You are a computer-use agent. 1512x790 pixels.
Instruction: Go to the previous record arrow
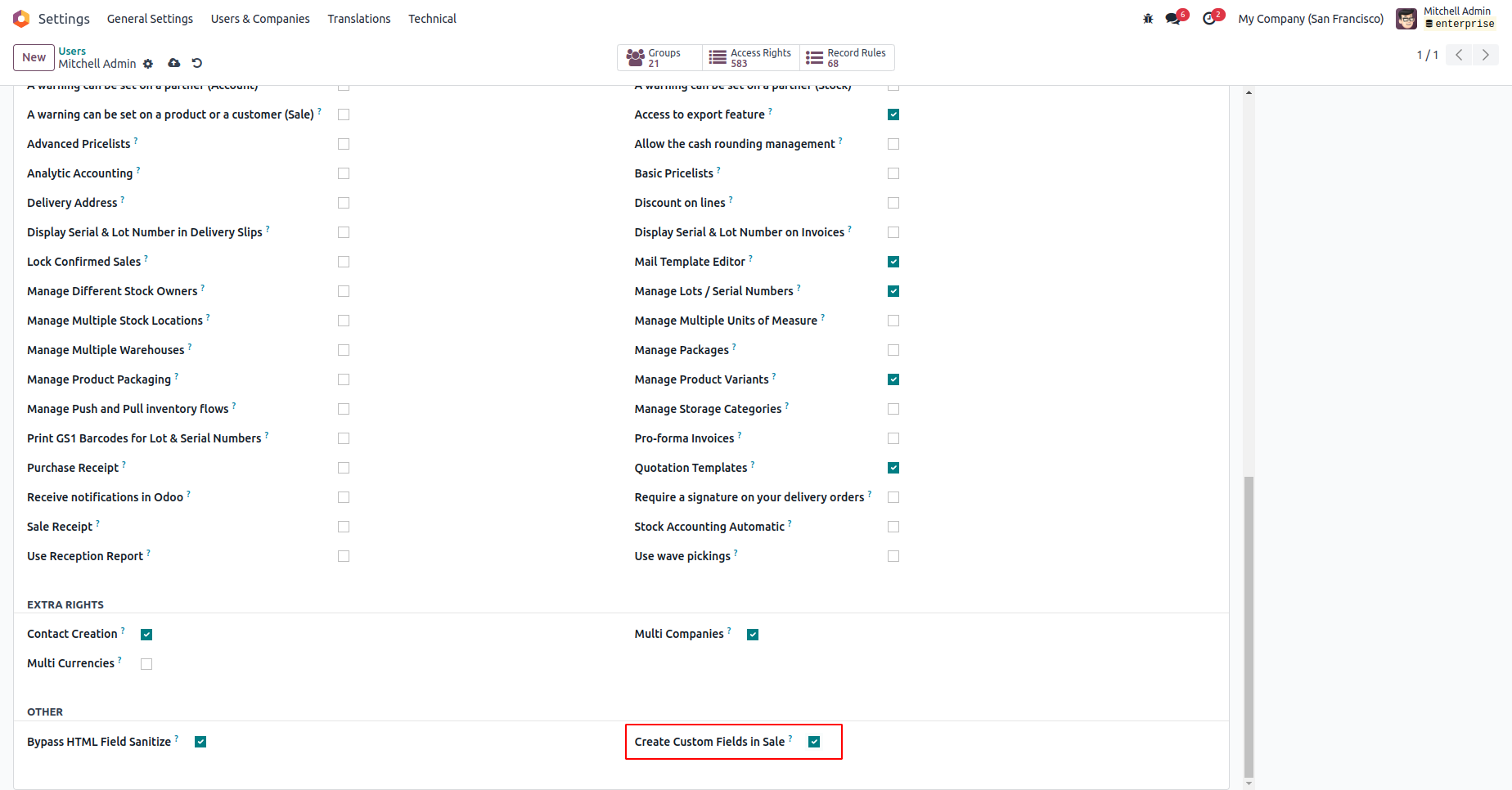[x=1459, y=55]
